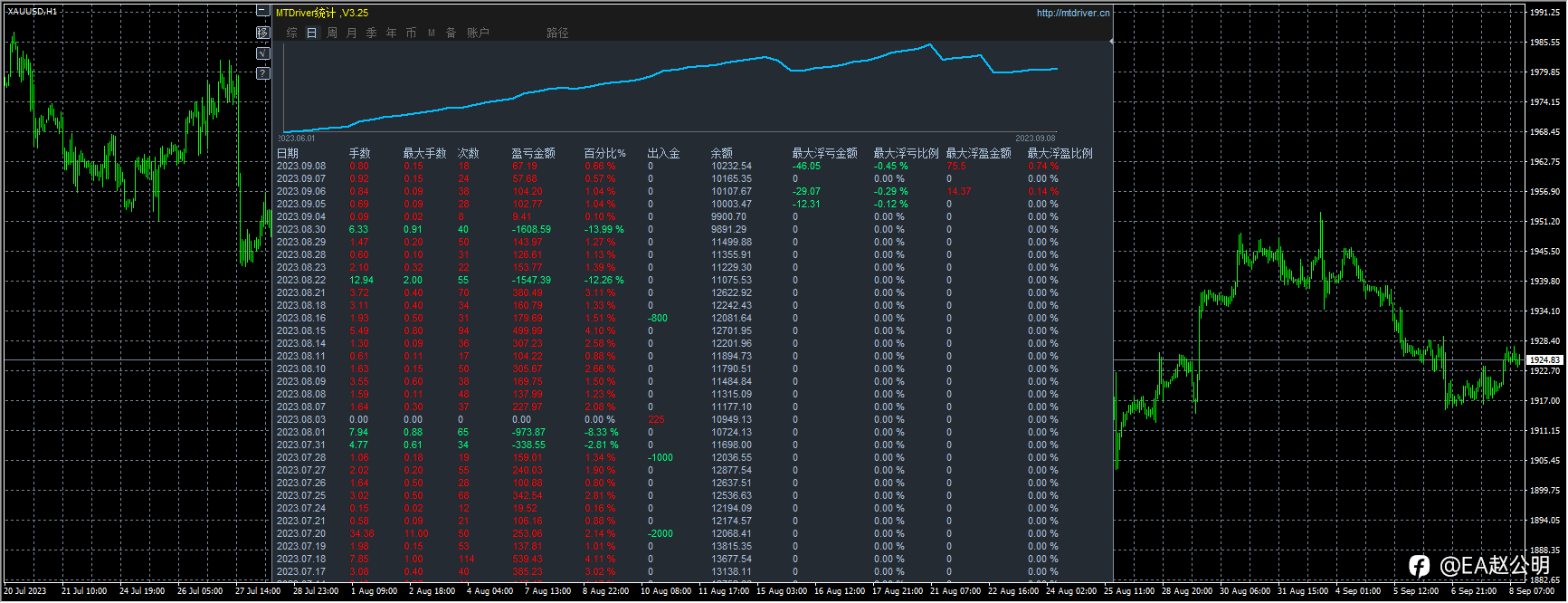The height and width of the screenshot is (603, 1568).
Task: Select the 日 daily statistics tab
Action: click(x=311, y=33)
